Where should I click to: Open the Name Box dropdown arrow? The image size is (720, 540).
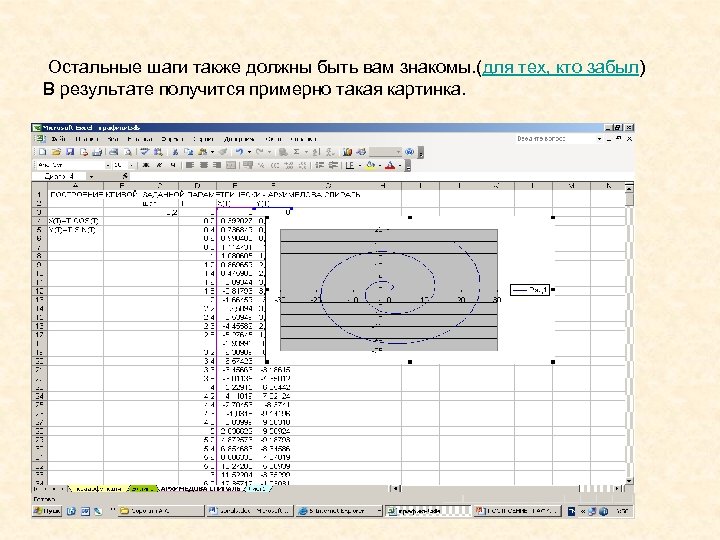(91, 176)
